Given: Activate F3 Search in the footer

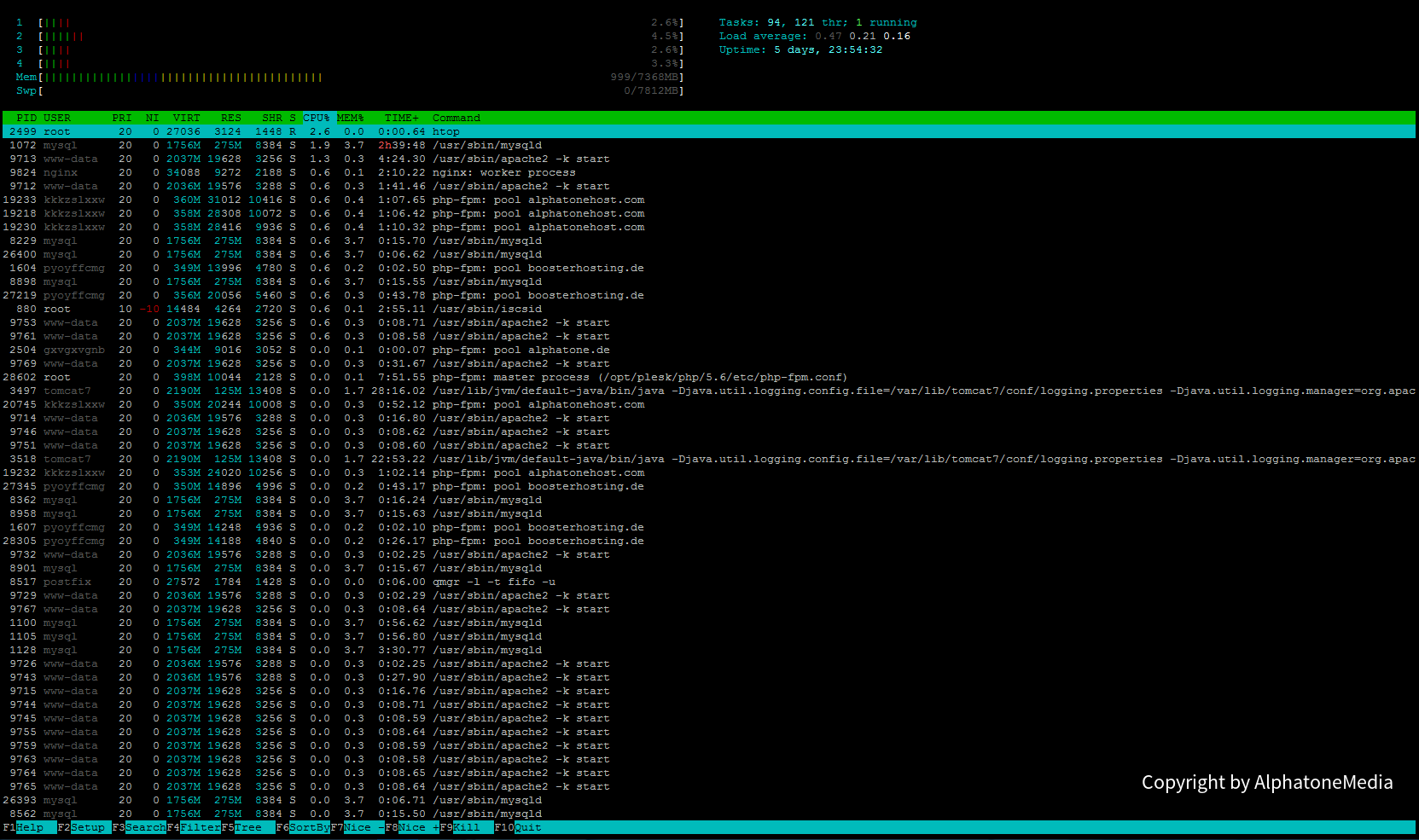Looking at the screenshot, I should coord(145,827).
